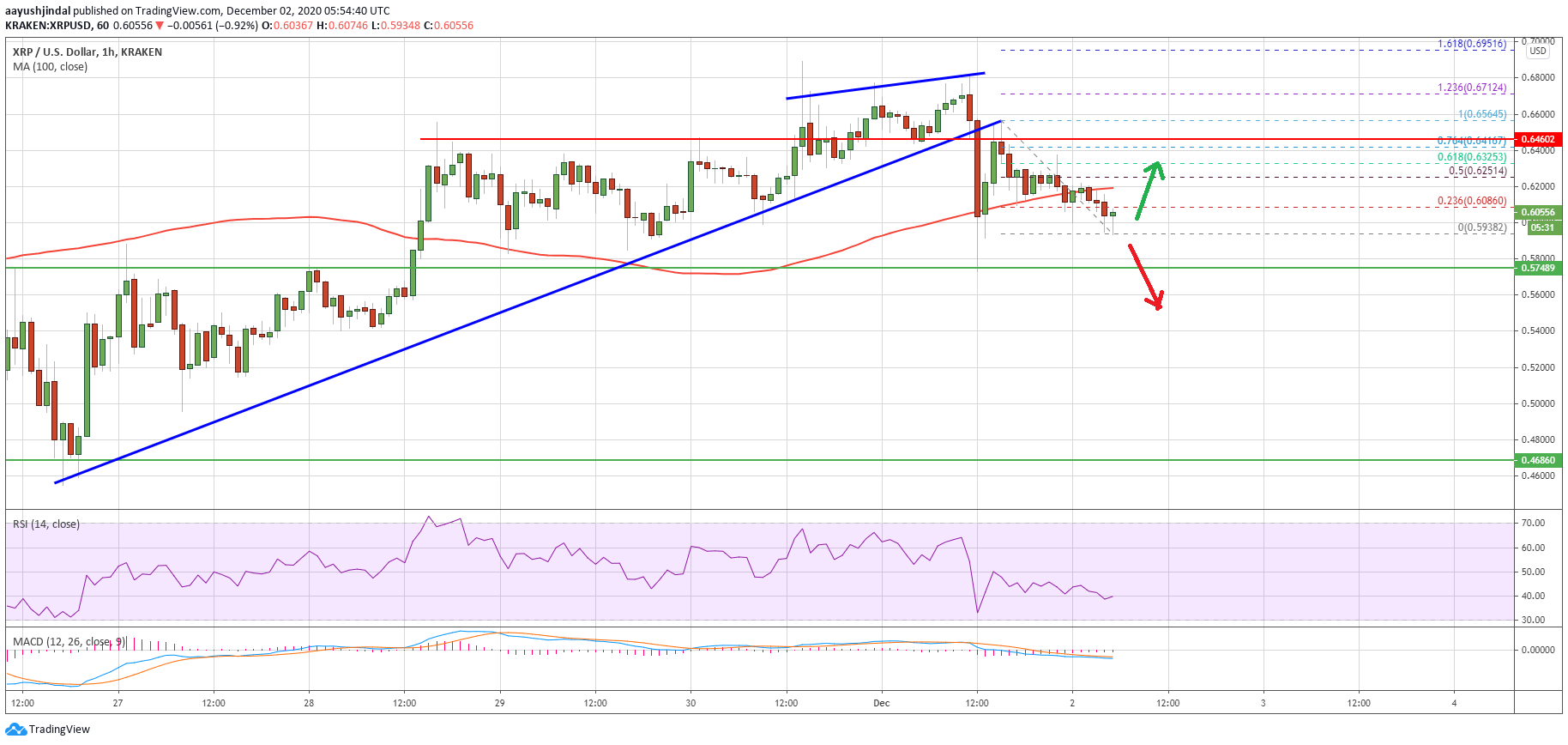1568x745 pixels.
Task: Click the aayushjindal author name in header
Action: tap(38, 11)
